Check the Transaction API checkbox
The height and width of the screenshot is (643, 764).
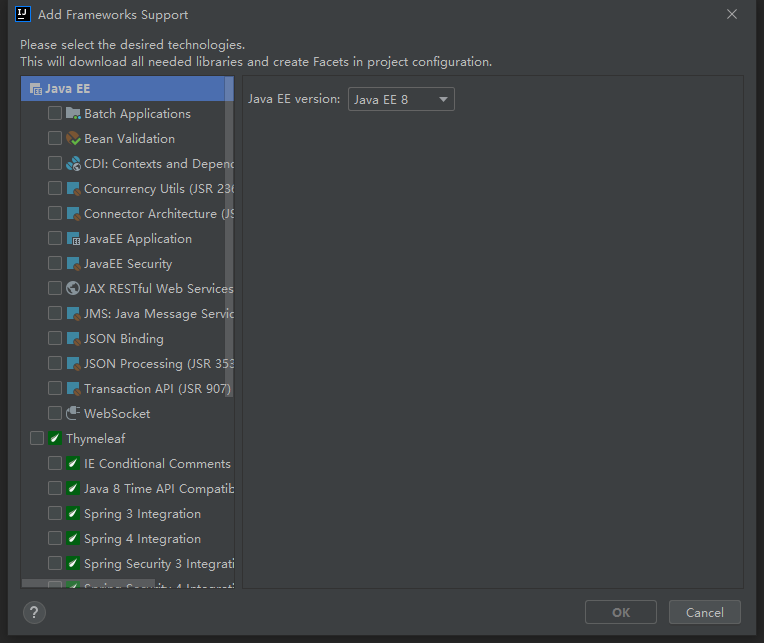tap(55, 388)
